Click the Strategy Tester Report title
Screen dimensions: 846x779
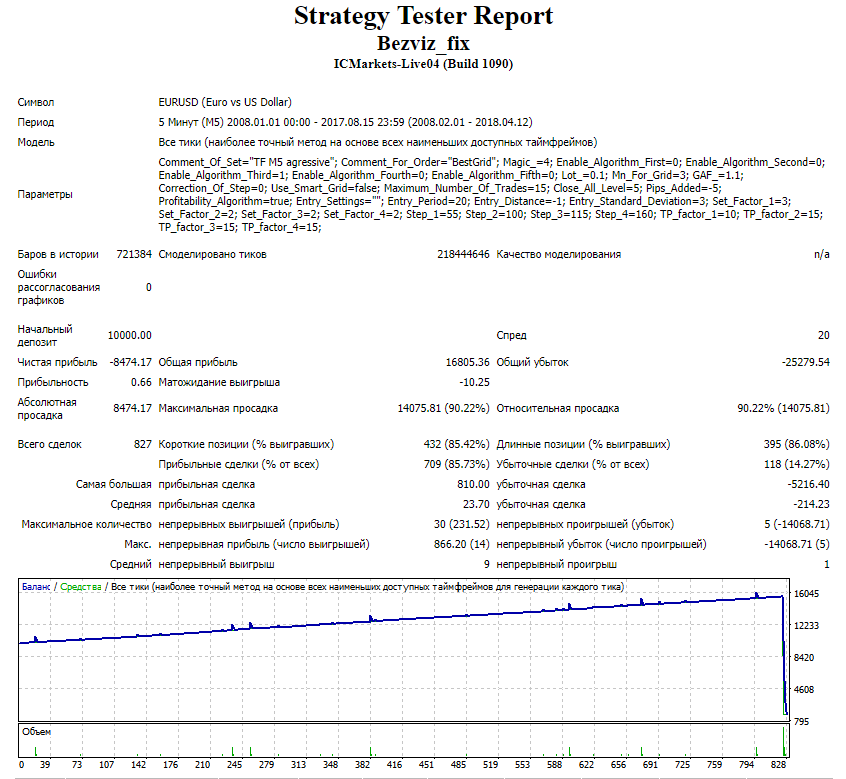pos(423,17)
